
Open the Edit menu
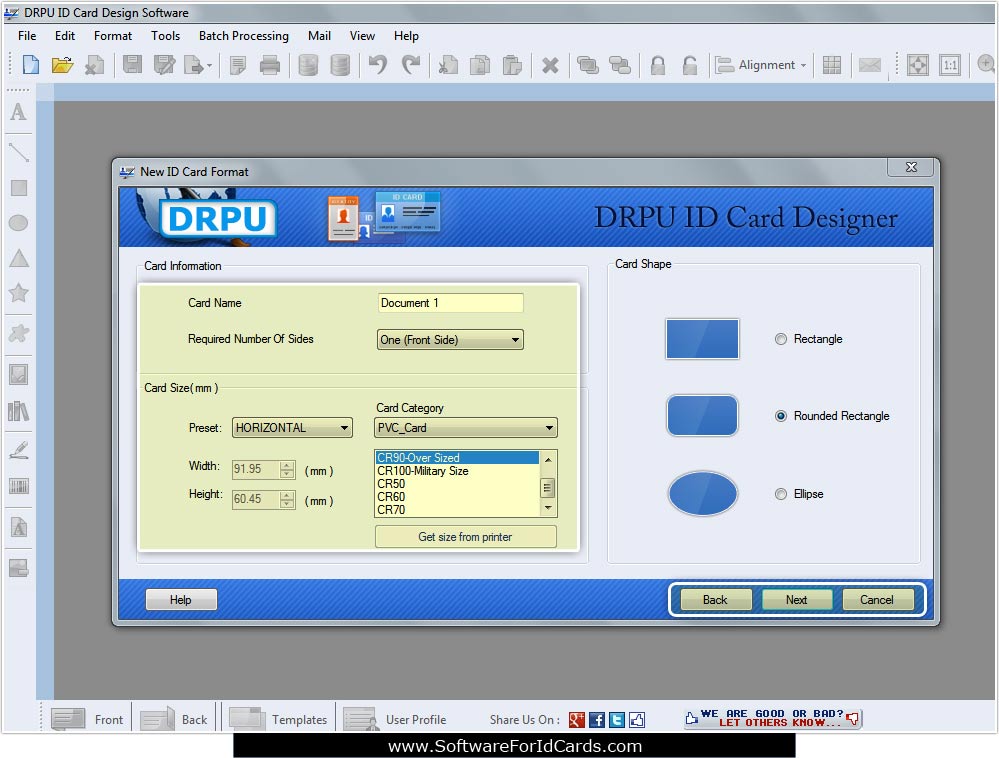64,36
